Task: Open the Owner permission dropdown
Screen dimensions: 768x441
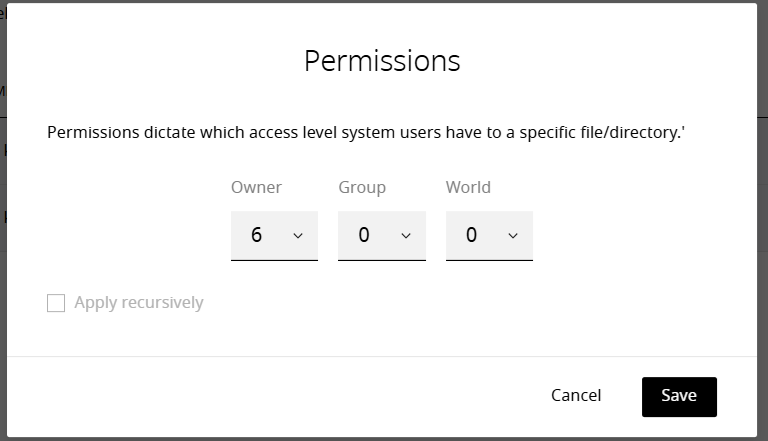Action: pos(274,236)
